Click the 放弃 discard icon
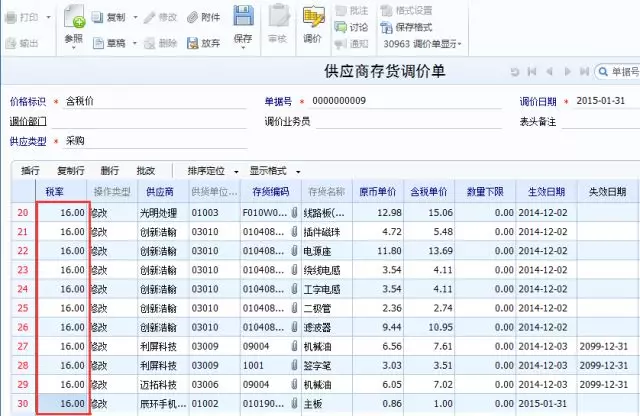Image resolution: width=640 pixels, height=416 pixels. tap(192, 43)
